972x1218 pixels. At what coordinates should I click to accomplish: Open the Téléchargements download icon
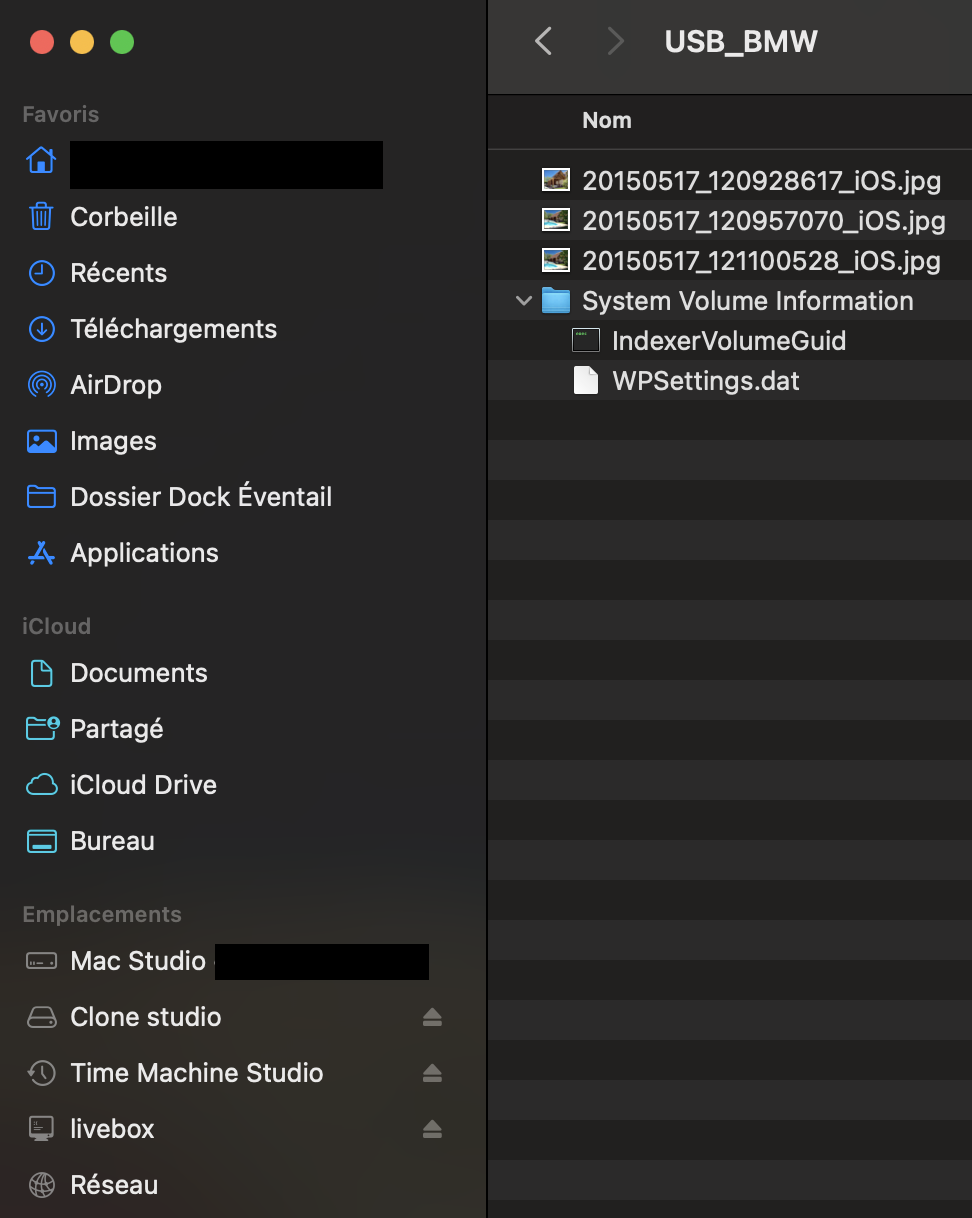pos(41,329)
